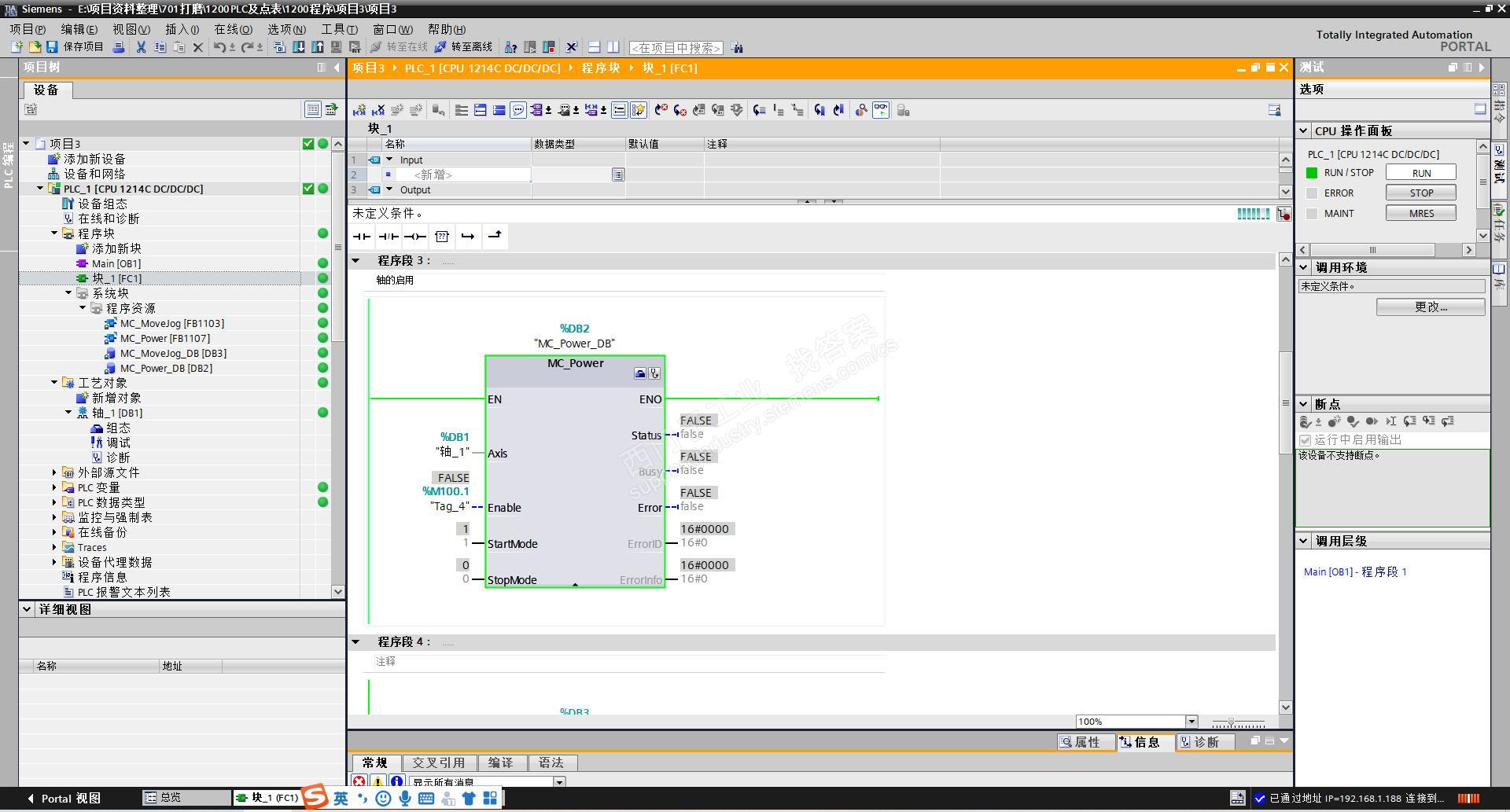The image size is (1510, 812).
Task: Click the split editor vertically icon
Action: (613, 47)
